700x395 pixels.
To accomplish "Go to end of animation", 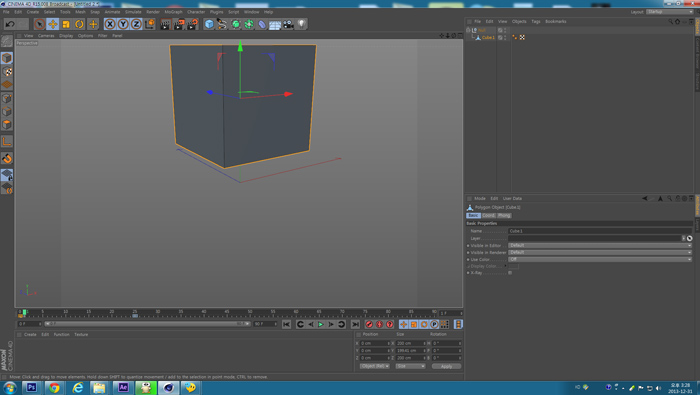I will click(355, 324).
